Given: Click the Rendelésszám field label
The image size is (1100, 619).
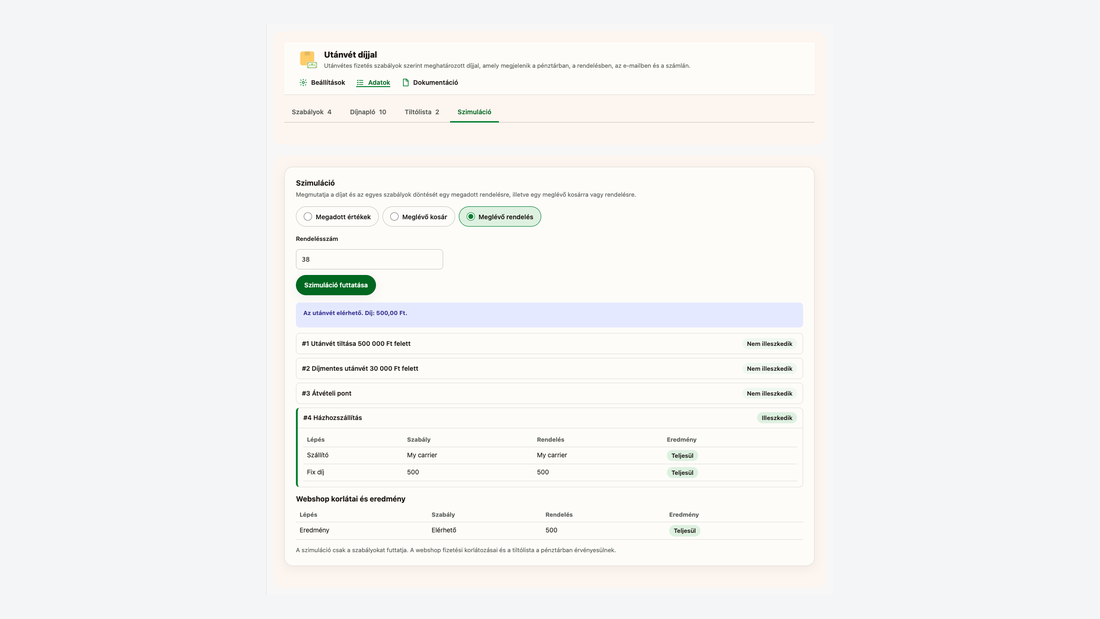Looking at the screenshot, I should pos(317,239).
